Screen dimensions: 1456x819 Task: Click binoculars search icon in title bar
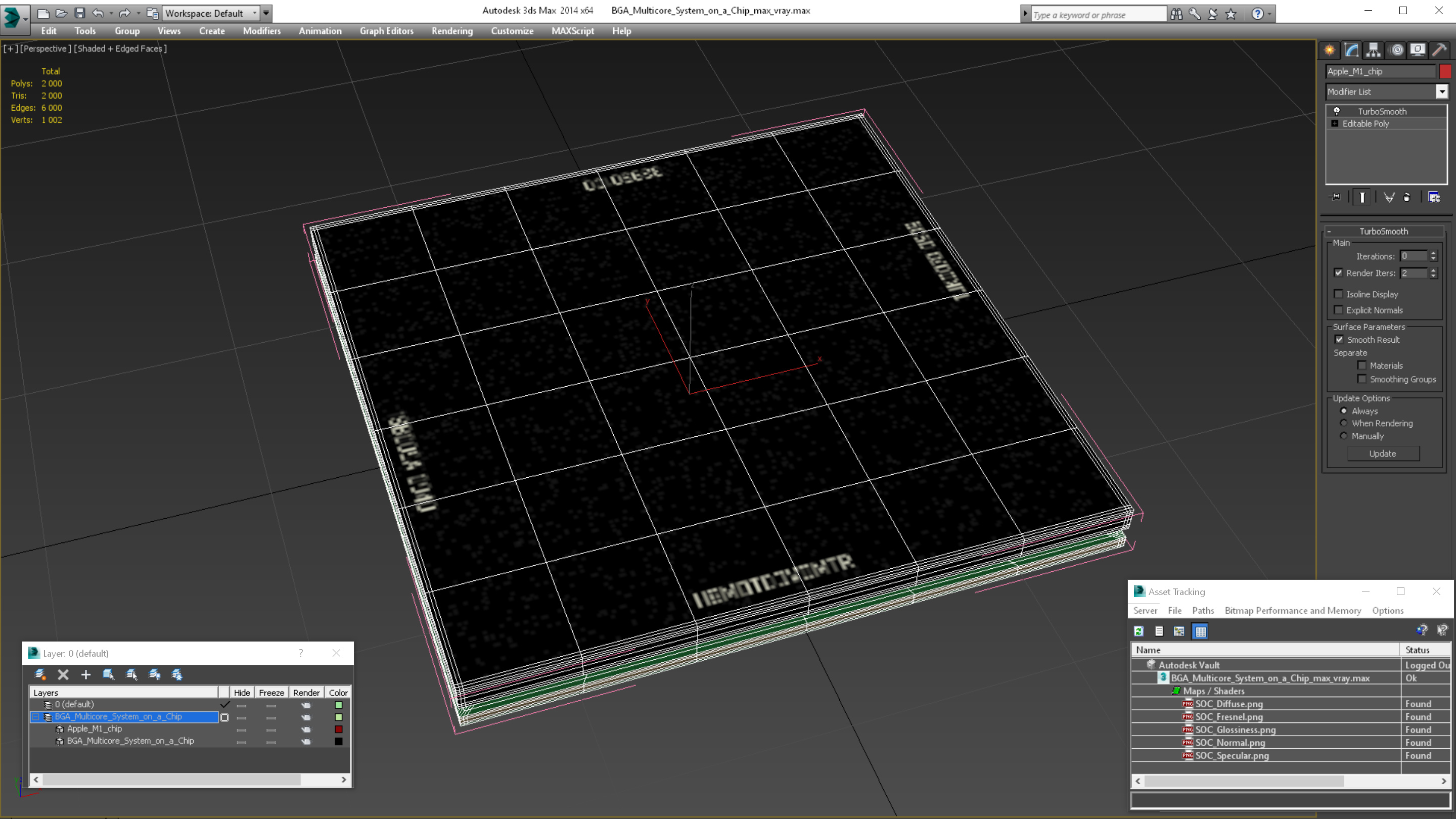[x=1177, y=14]
